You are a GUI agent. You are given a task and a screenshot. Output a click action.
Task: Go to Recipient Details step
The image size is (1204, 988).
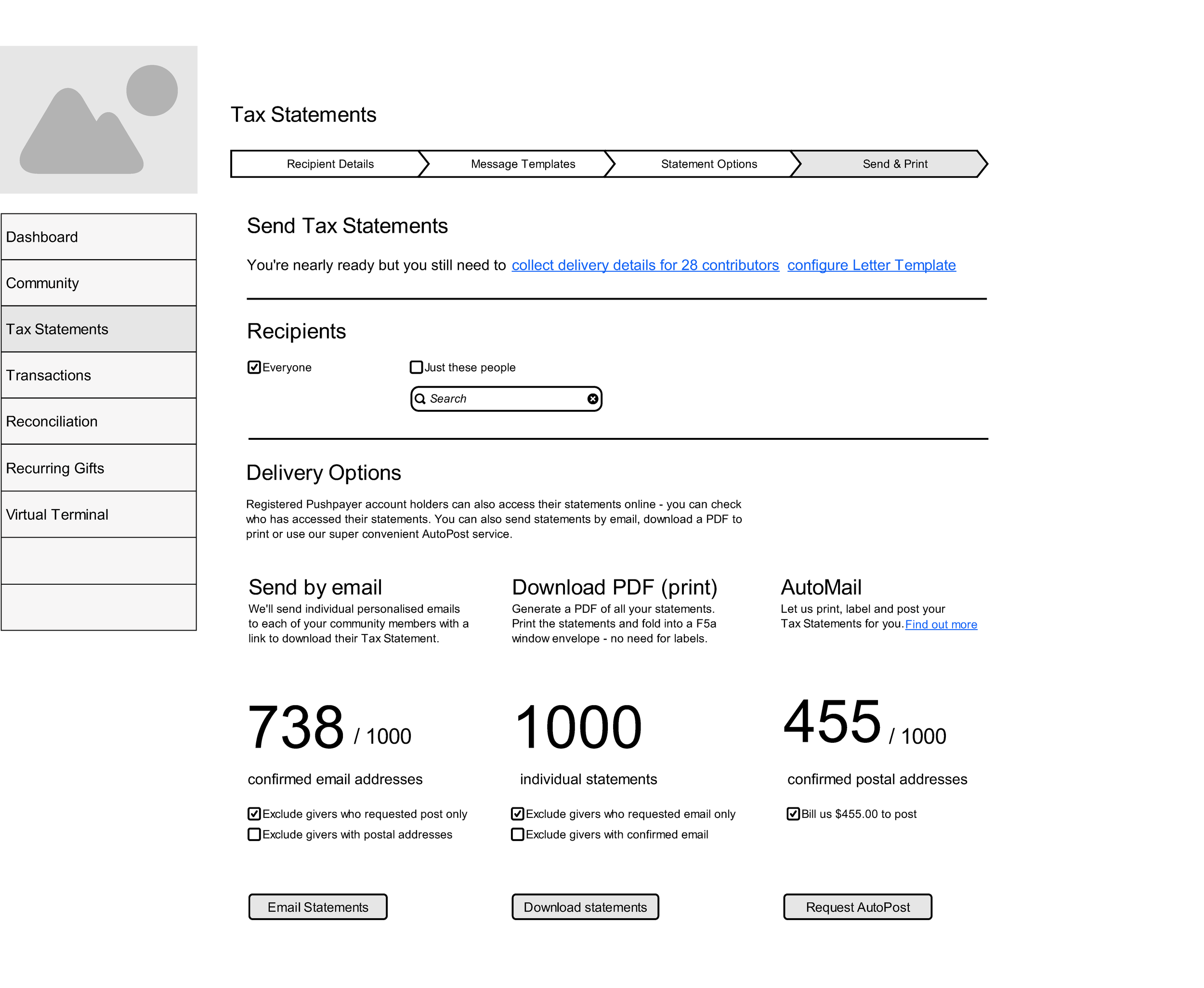330,164
